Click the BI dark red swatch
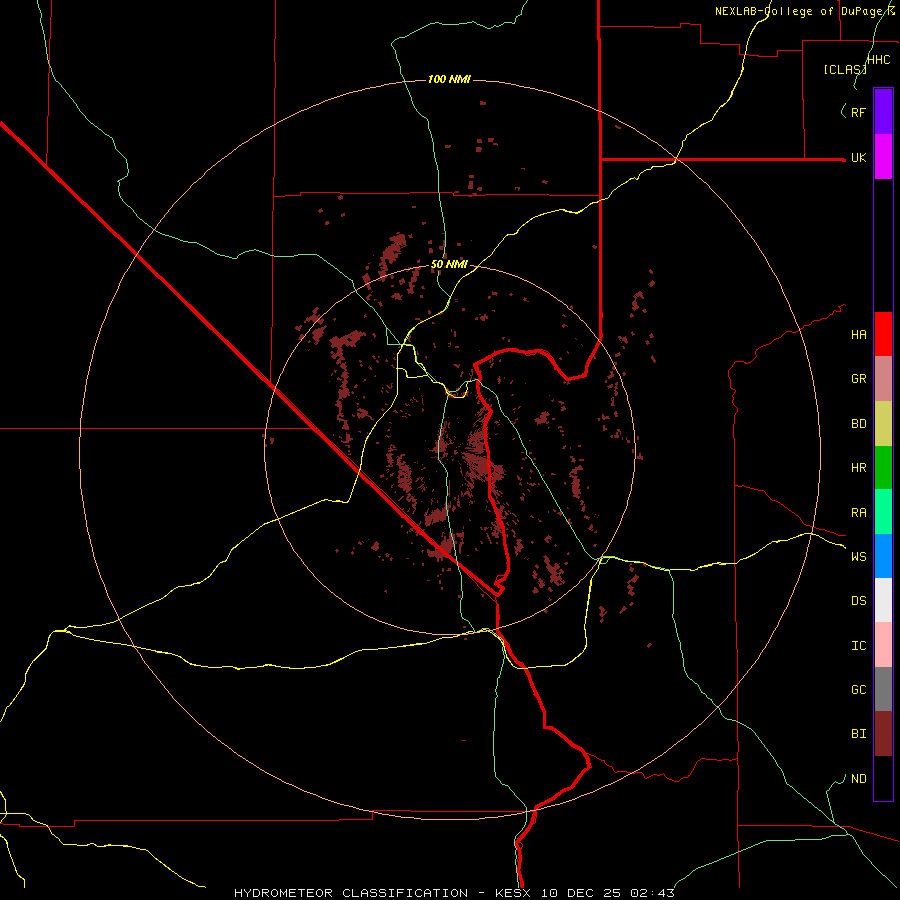900x900 pixels. 883,734
